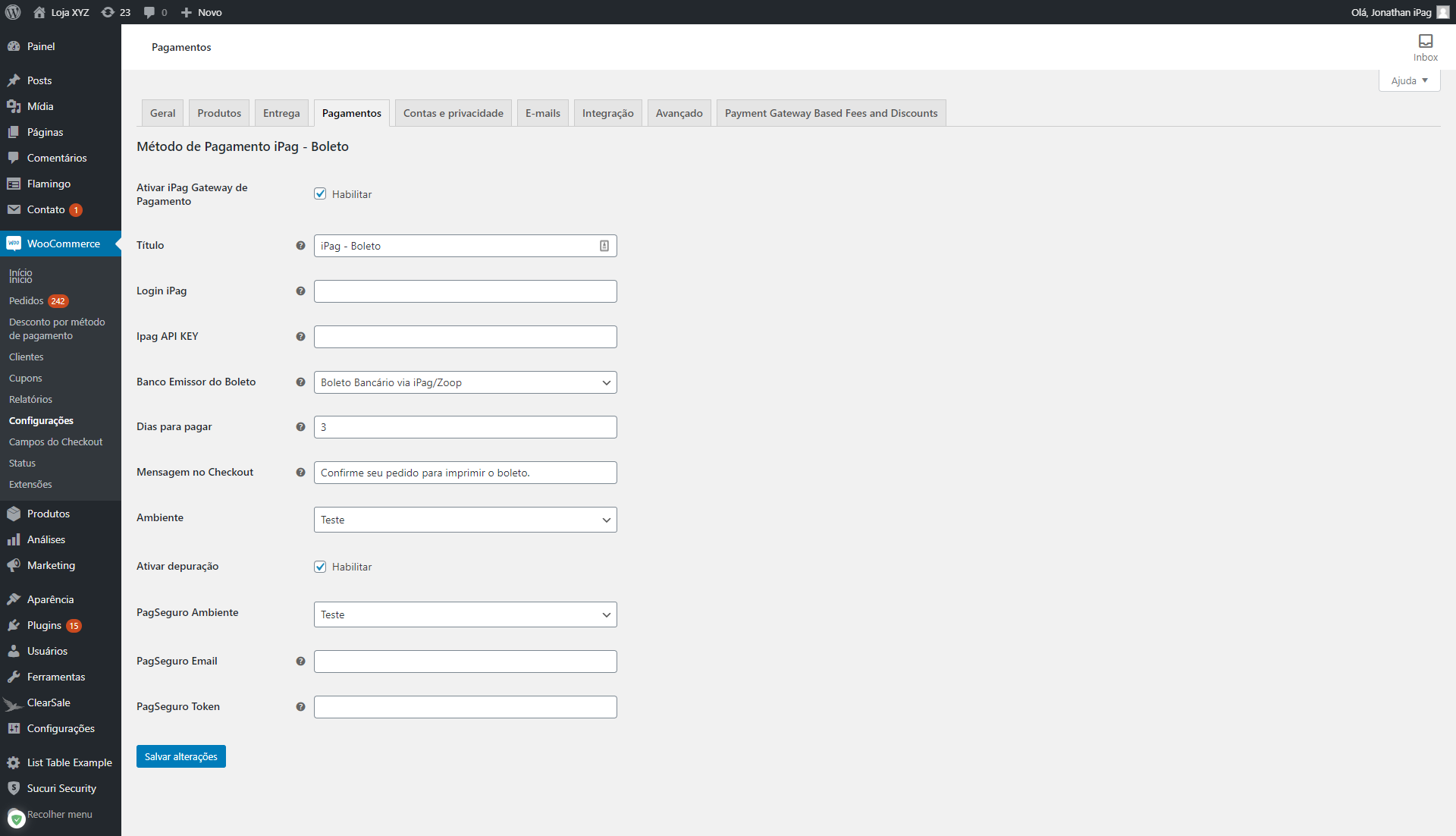Click the comments bubble icon in top bar

click(149, 12)
